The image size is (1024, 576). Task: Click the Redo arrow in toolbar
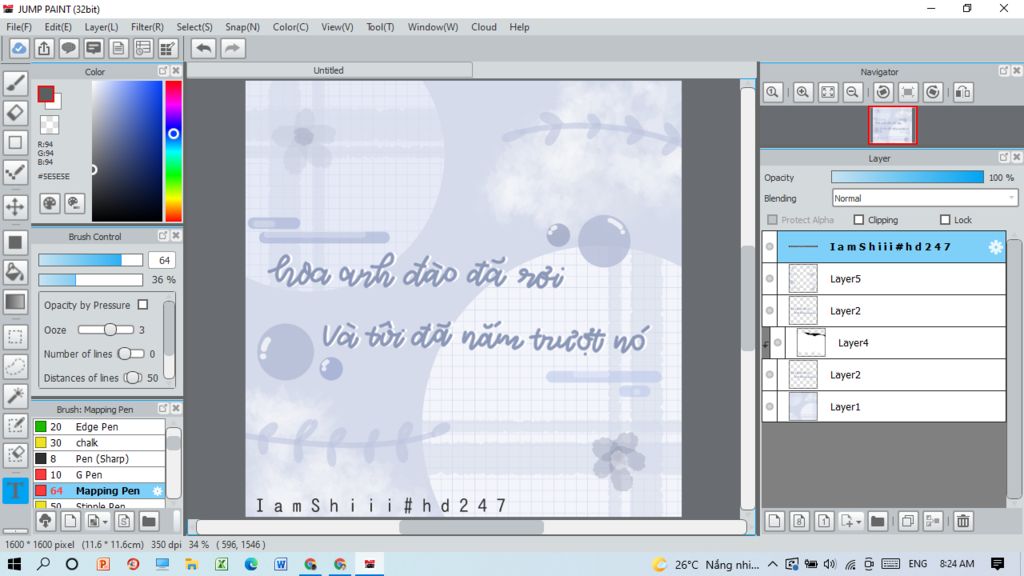click(x=232, y=48)
